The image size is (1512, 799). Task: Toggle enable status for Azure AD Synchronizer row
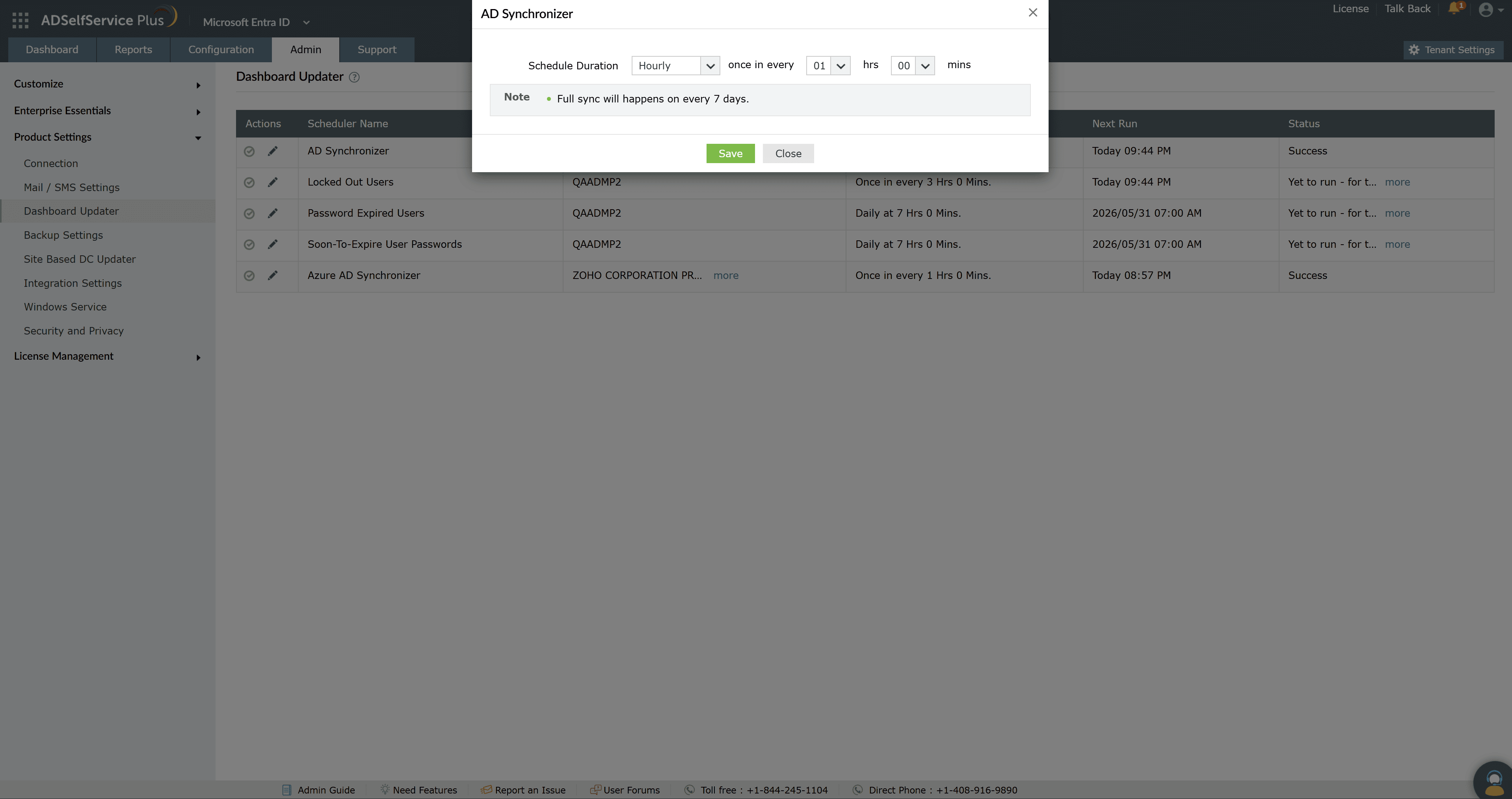pos(249,276)
